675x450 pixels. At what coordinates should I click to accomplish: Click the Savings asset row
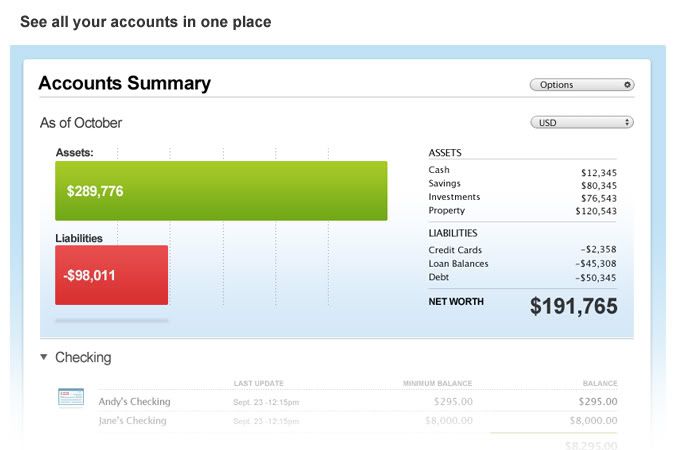[x=522, y=185]
